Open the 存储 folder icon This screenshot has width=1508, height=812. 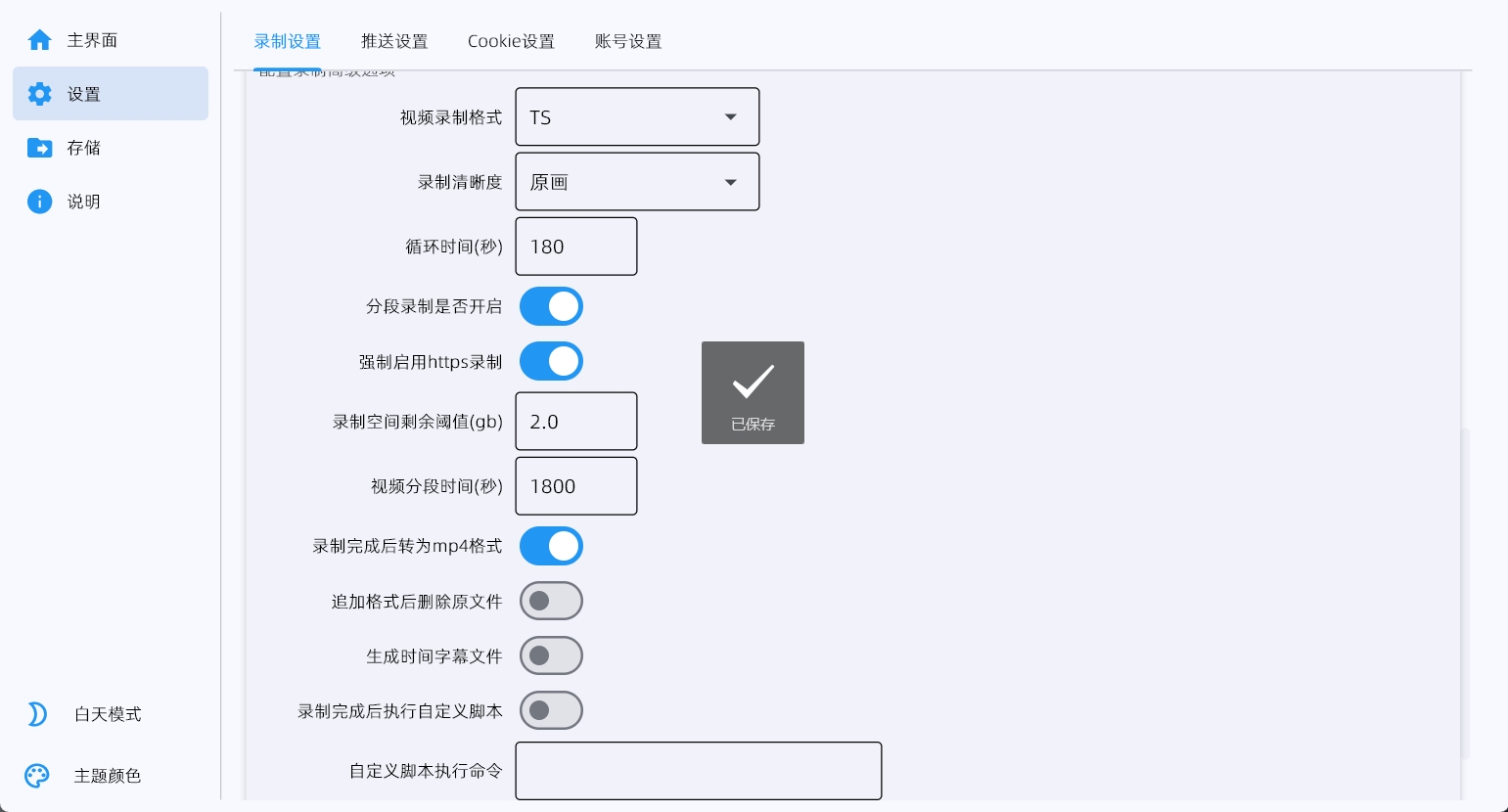click(39, 148)
